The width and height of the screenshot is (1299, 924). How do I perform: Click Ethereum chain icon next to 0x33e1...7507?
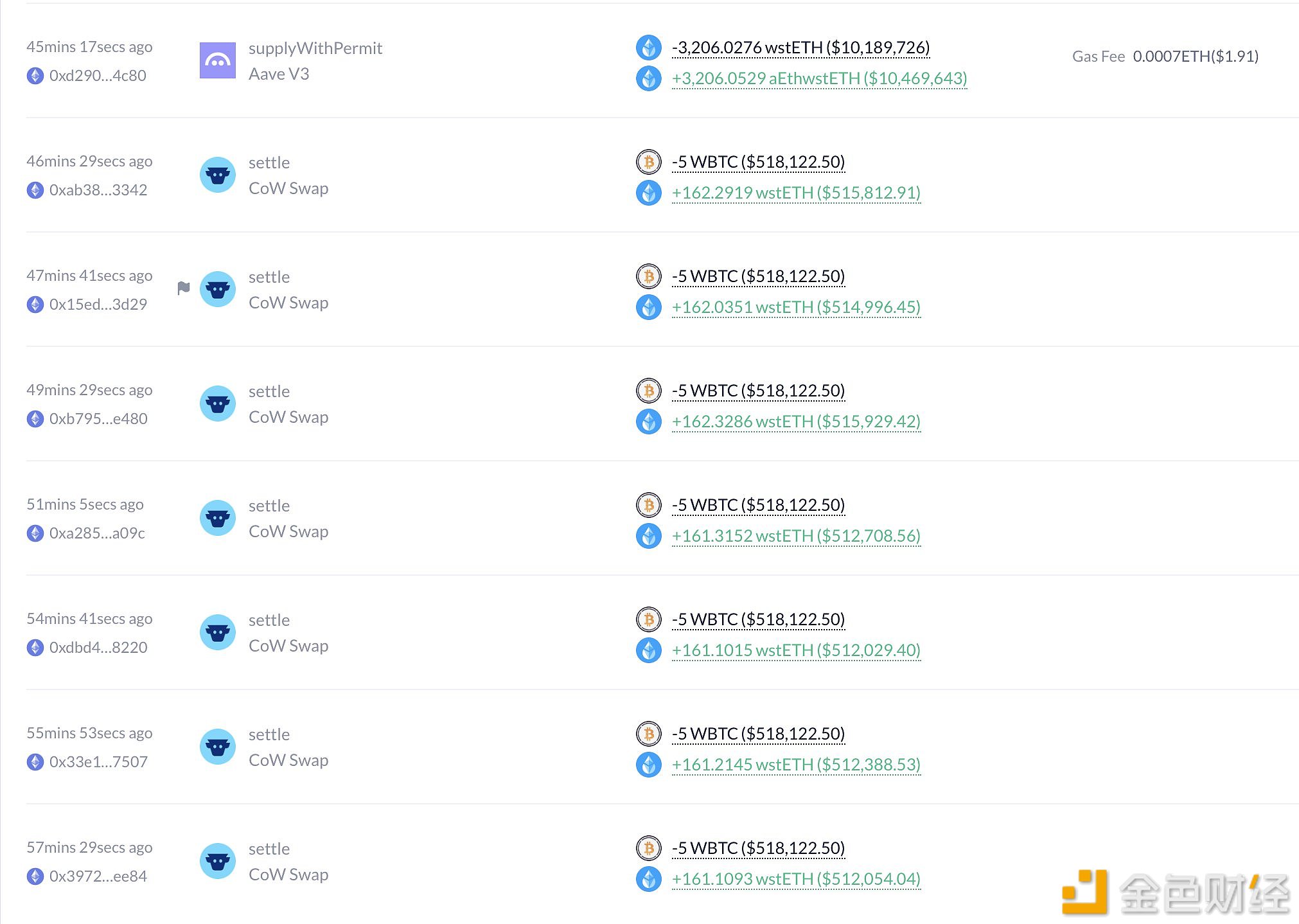pyautogui.click(x=35, y=762)
